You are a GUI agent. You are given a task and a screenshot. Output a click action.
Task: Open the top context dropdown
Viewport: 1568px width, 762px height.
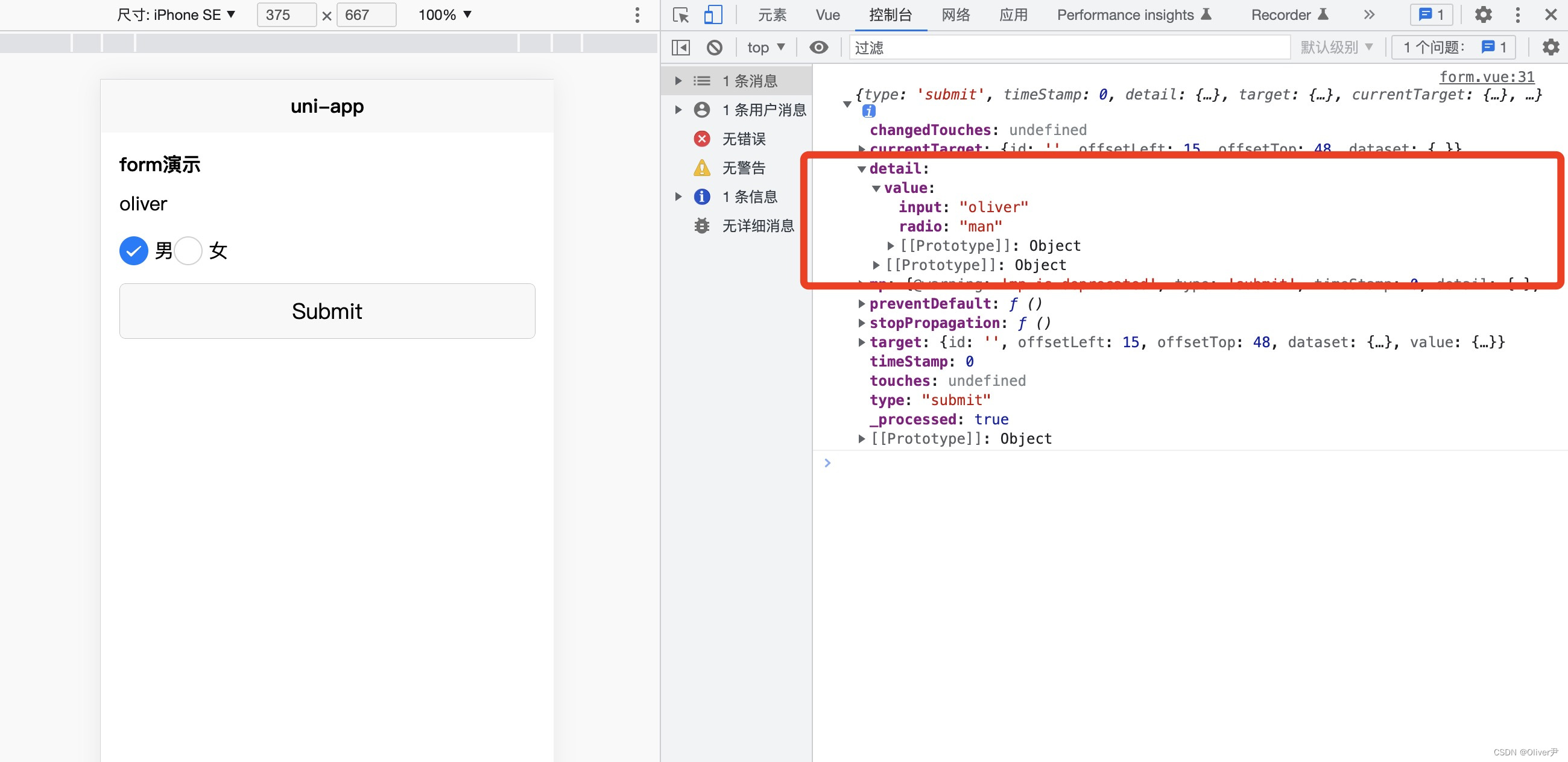pyautogui.click(x=765, y=47)
